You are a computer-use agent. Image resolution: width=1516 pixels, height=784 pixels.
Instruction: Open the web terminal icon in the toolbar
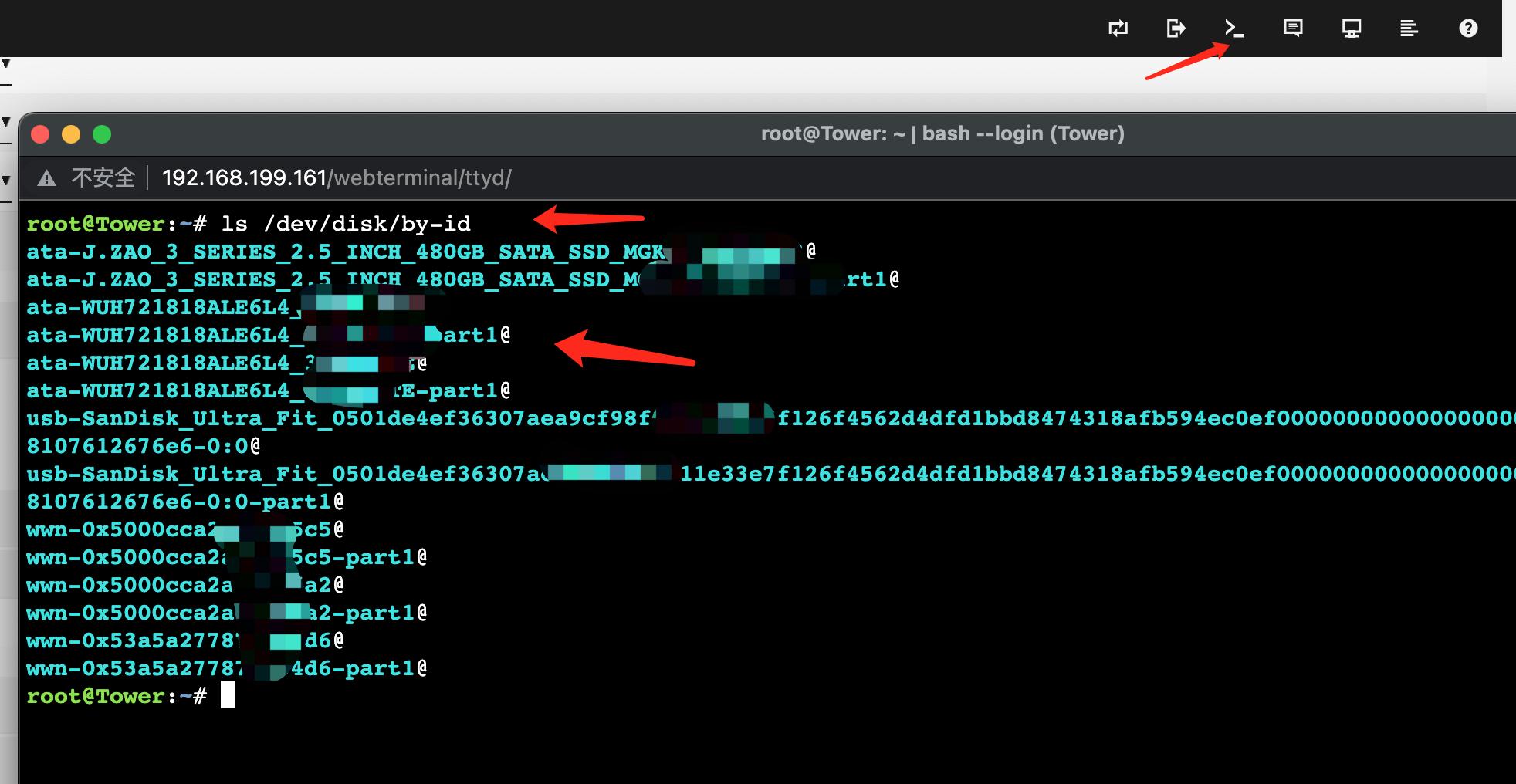point(1235,29)
